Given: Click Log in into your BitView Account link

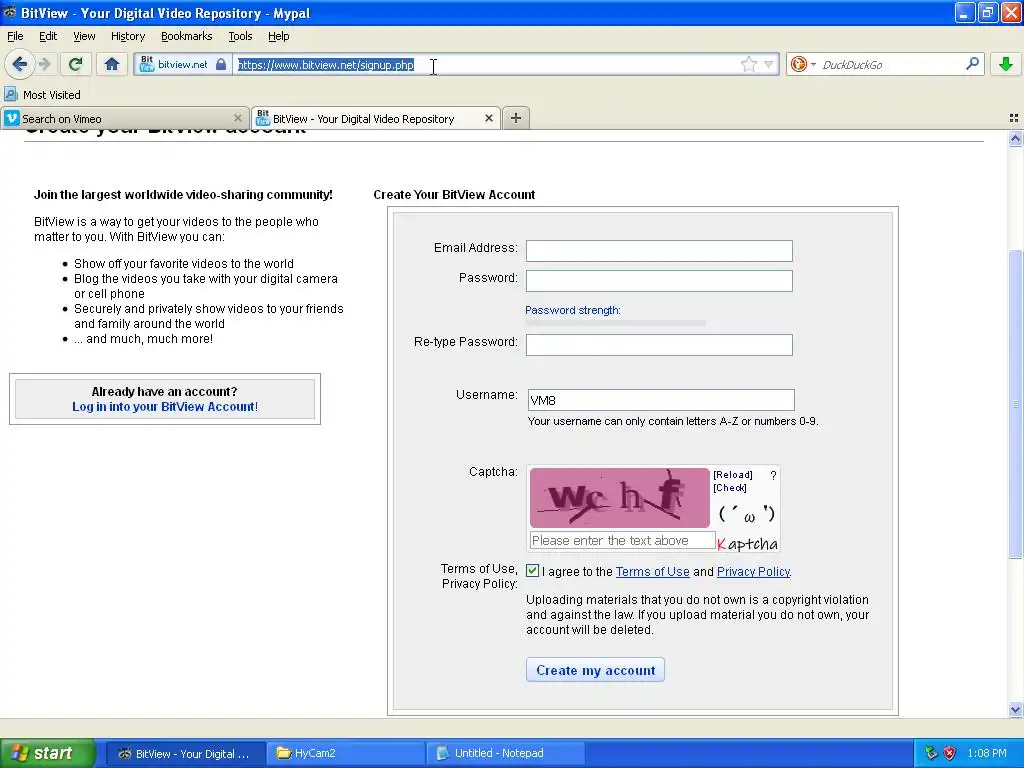Looking at the screenshot, I should (x=165, y=407).
